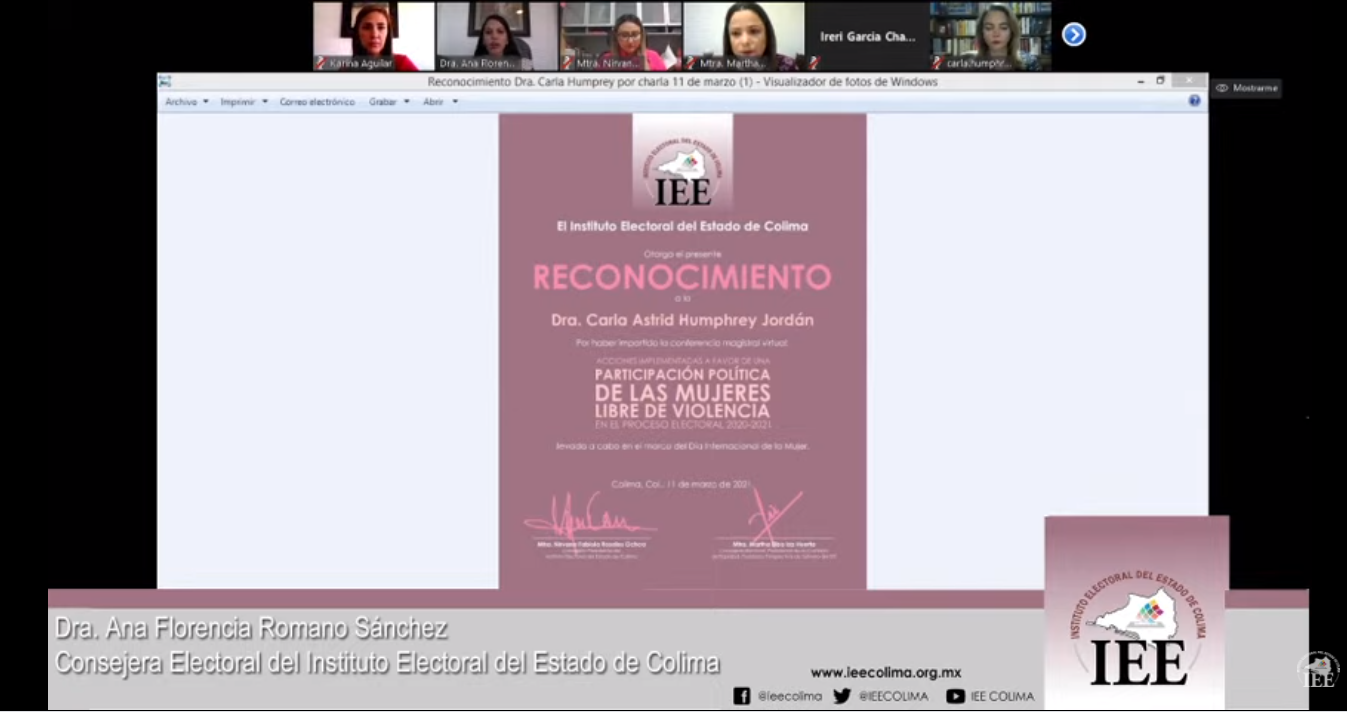This screenshot has height=712, width=1347.
Task: Open the Grabar dropdown
Action: point(389,102)
